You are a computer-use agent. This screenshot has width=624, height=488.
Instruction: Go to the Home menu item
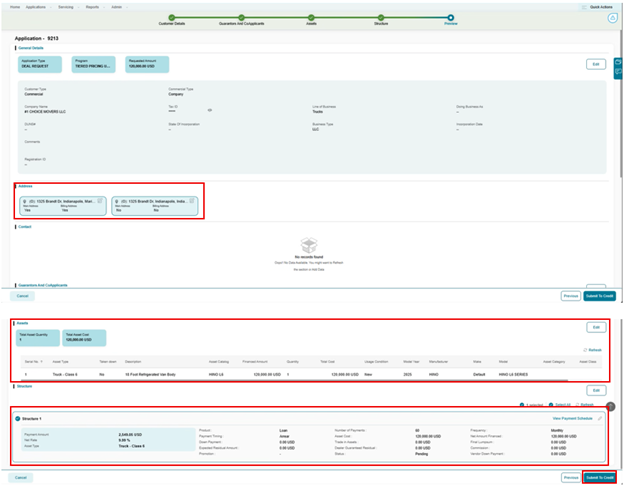[x=12, y=6]
